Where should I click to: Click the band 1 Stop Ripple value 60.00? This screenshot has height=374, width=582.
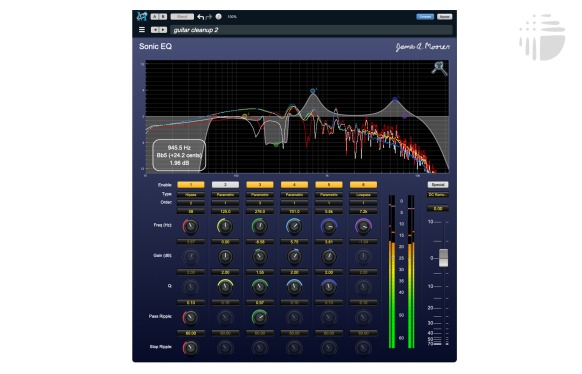(x=191, y=333)
